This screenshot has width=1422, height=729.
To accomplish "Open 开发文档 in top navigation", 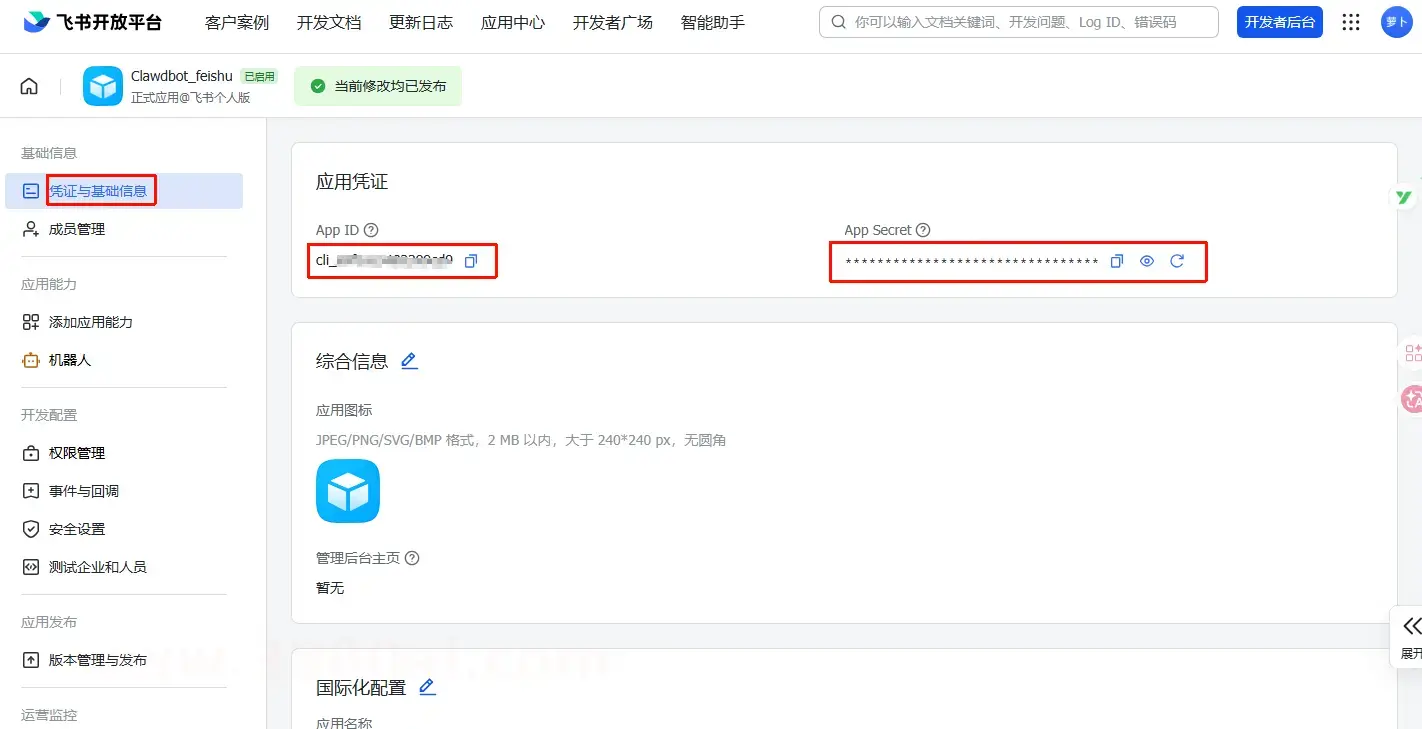I will pyautogui.click(x=329, y=22).
